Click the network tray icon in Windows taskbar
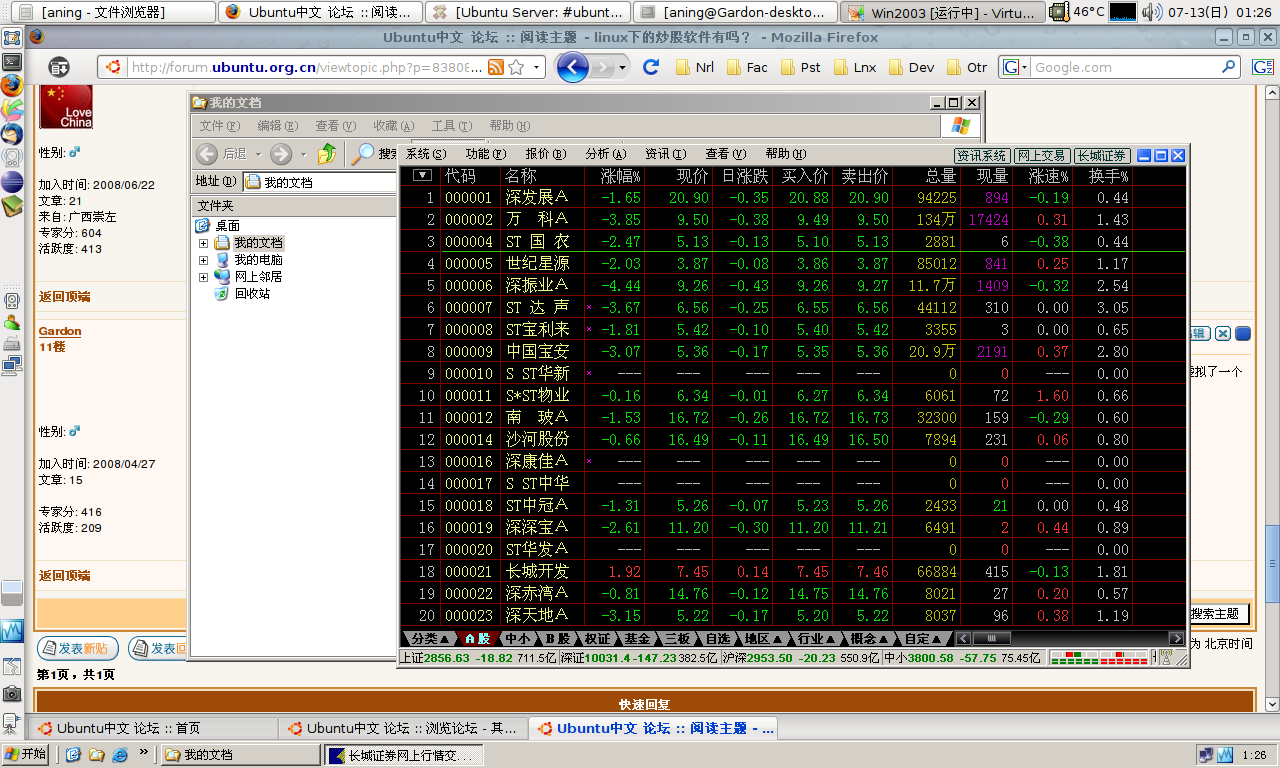The image size is (1280, 768). 1206,755
